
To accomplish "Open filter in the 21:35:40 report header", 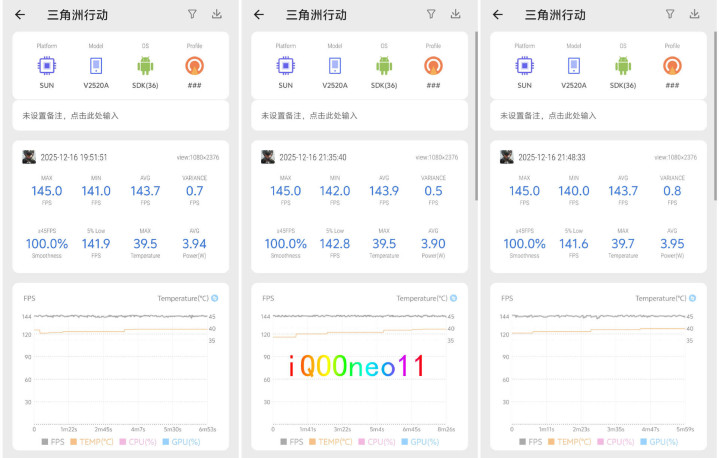I will click(431, 14).
